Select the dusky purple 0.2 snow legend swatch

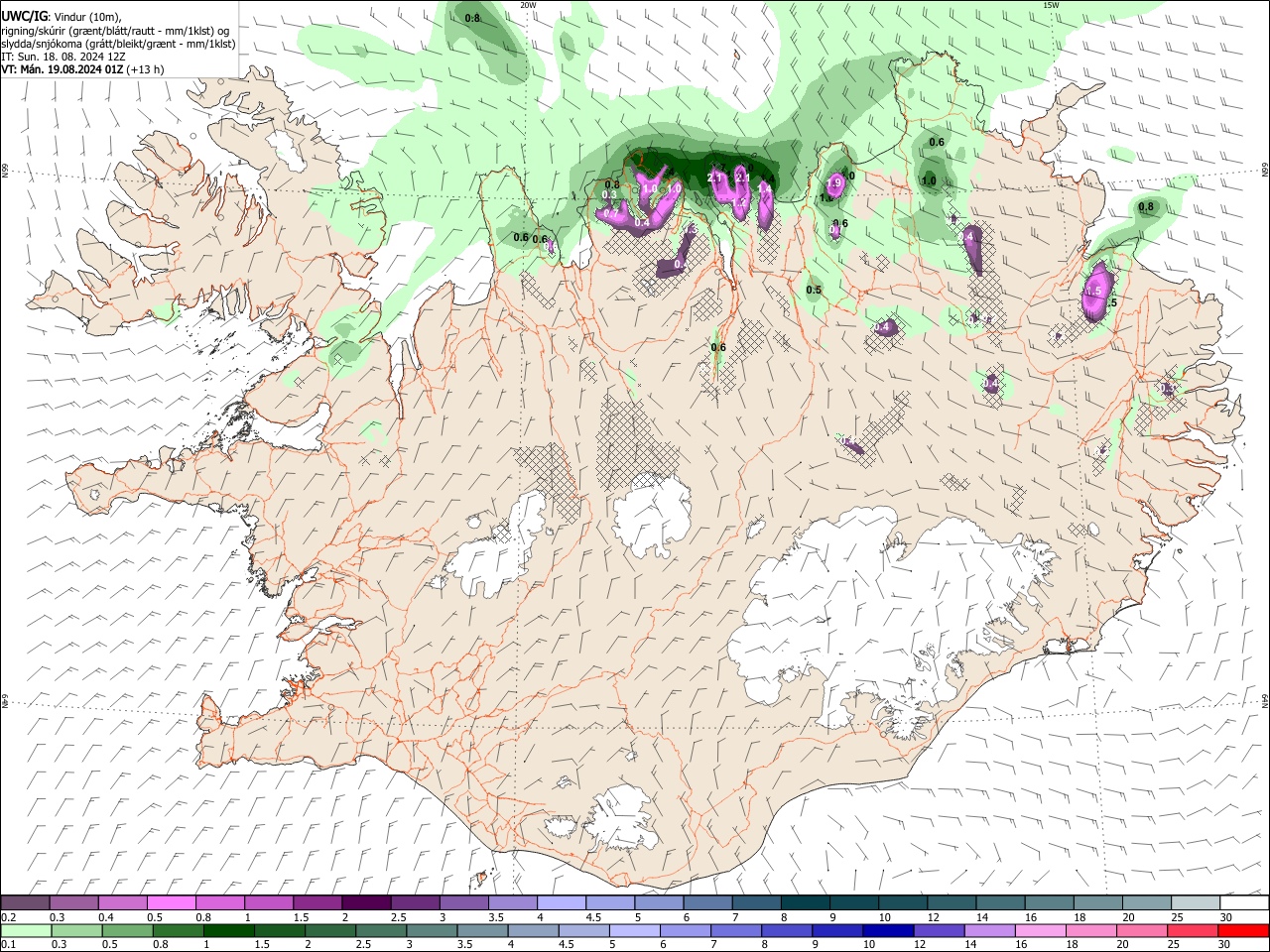(25, 903)
